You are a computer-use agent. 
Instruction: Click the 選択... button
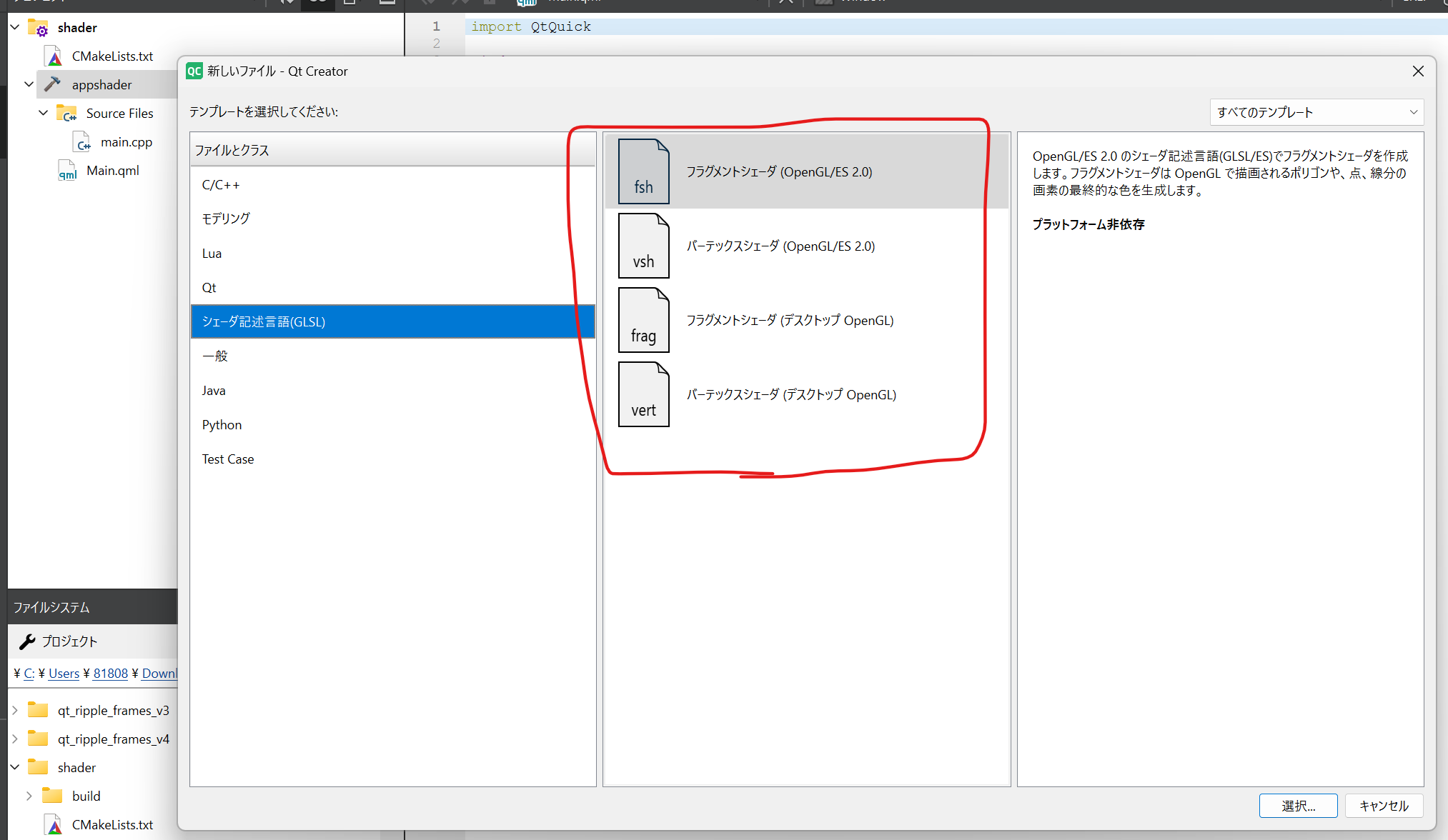(x=1298, y=806)
